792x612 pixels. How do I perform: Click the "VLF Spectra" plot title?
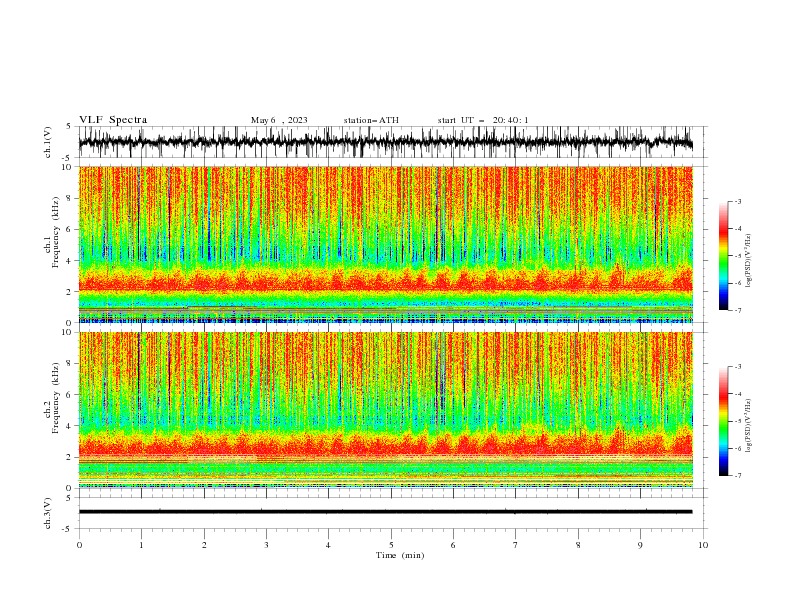click(113, 120)
